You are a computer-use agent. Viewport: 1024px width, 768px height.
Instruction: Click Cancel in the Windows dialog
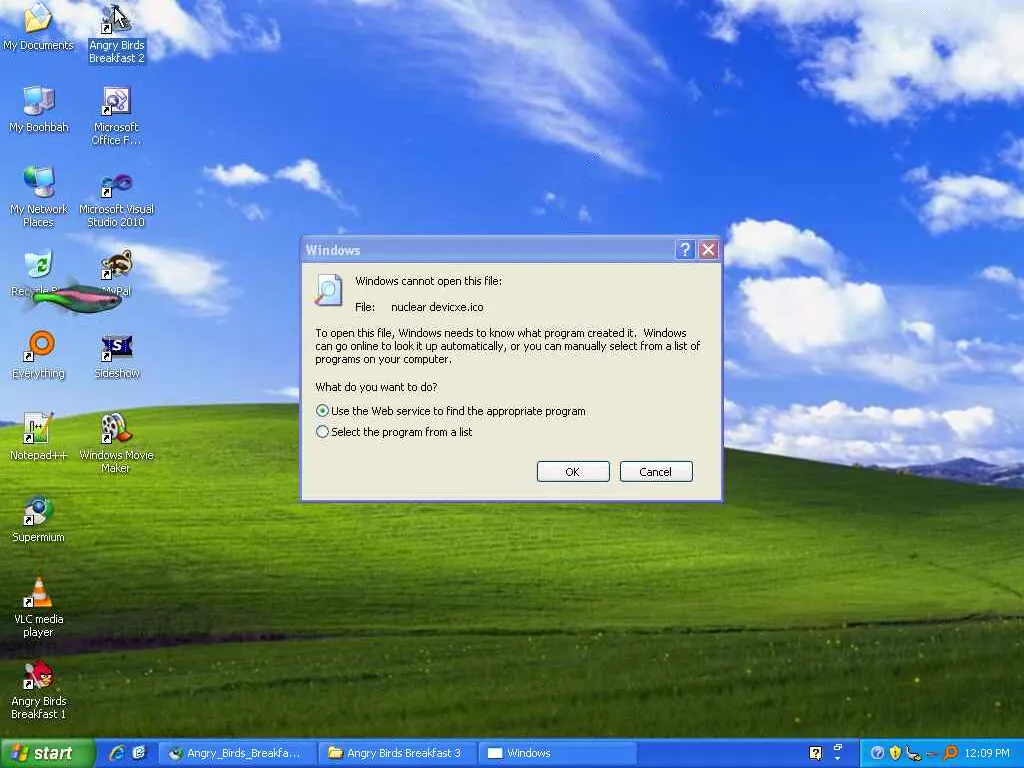click(656, 472)
